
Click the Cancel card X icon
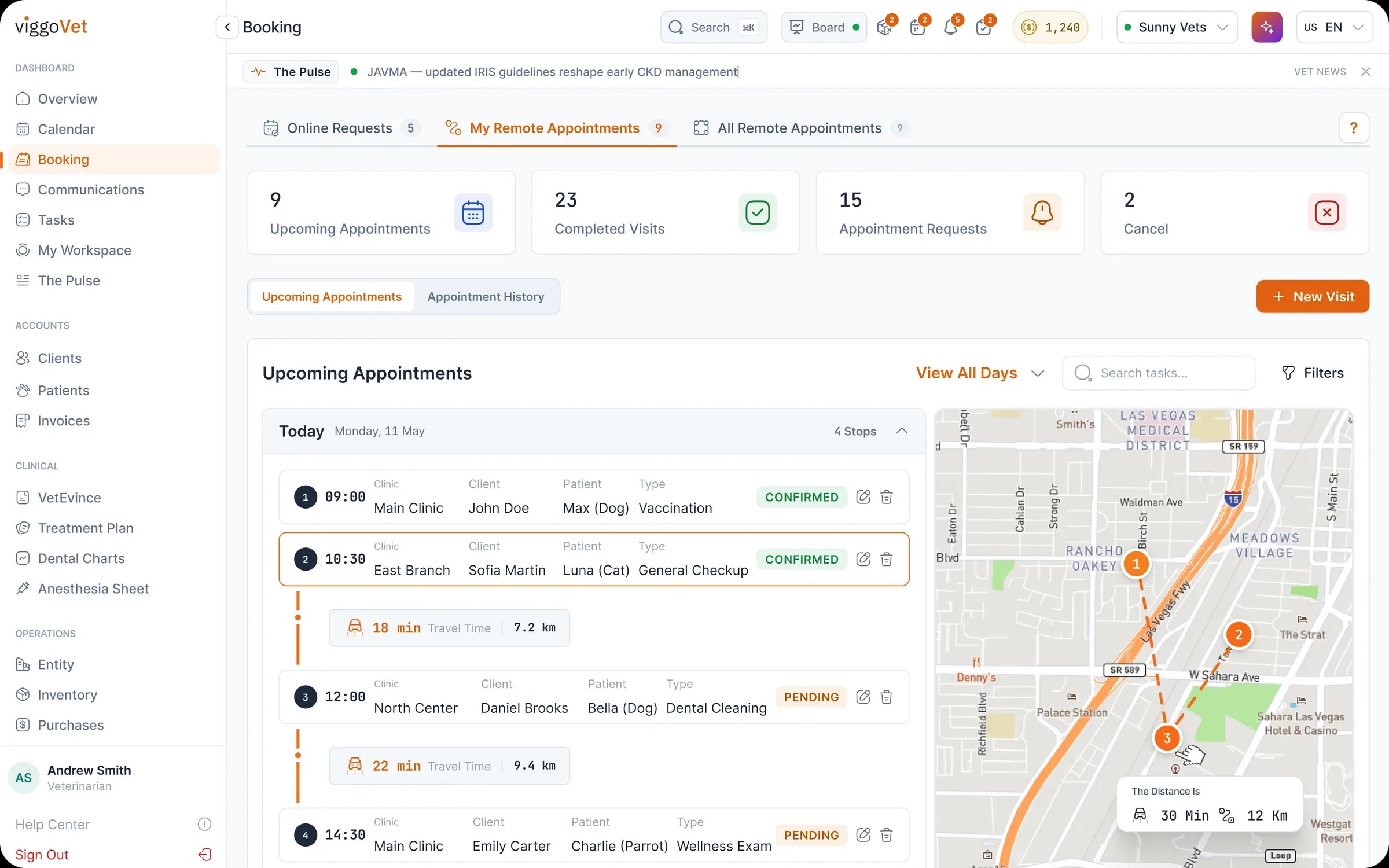click(x=1326, y=212)
